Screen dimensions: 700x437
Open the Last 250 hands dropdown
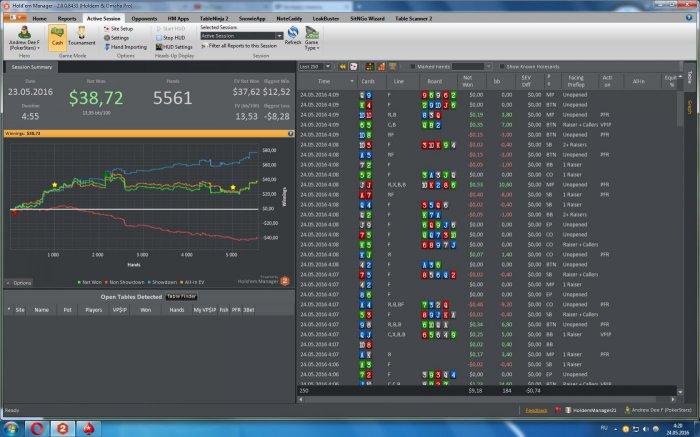pos(316,66)
